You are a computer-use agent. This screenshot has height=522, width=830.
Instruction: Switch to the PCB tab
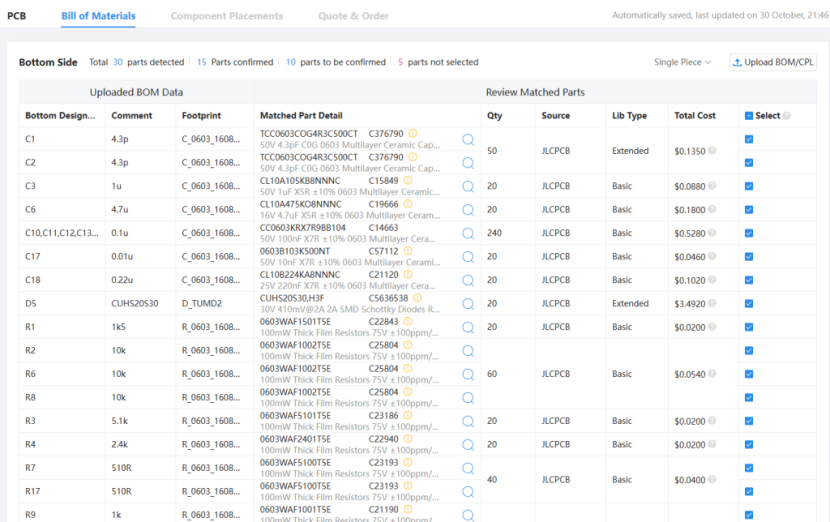[17, 16]
